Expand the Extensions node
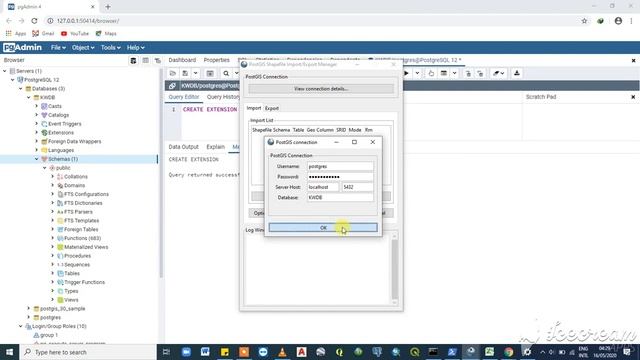 pos(37,133)
